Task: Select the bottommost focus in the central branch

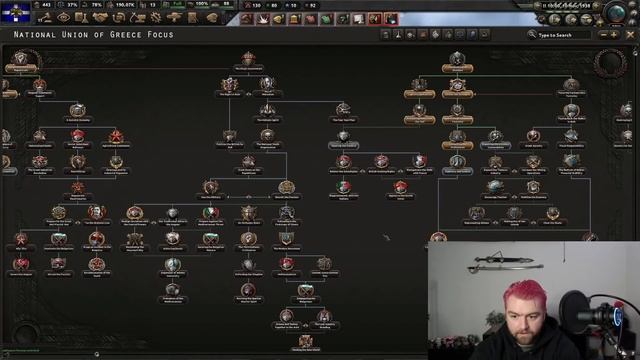Action: 306,343
